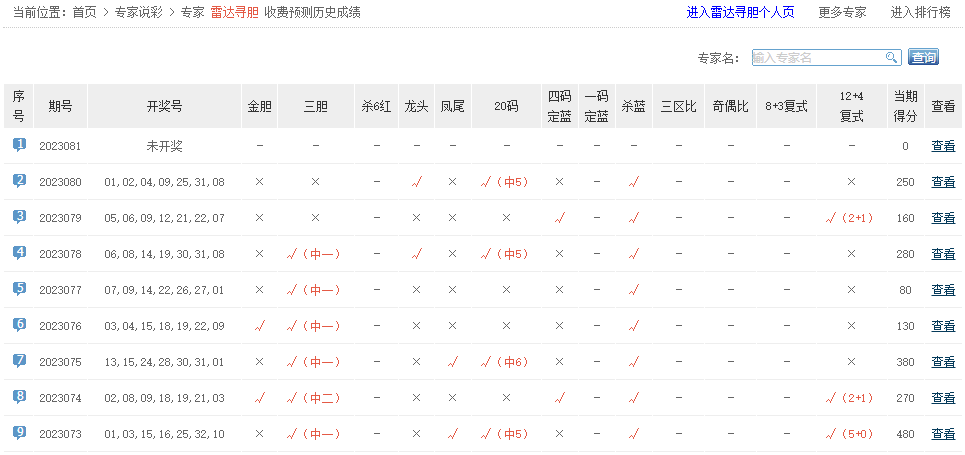Navigate to 首页 in the breadcrumb
The width and height of the screenshot is (965, 455).
[85, 13]
